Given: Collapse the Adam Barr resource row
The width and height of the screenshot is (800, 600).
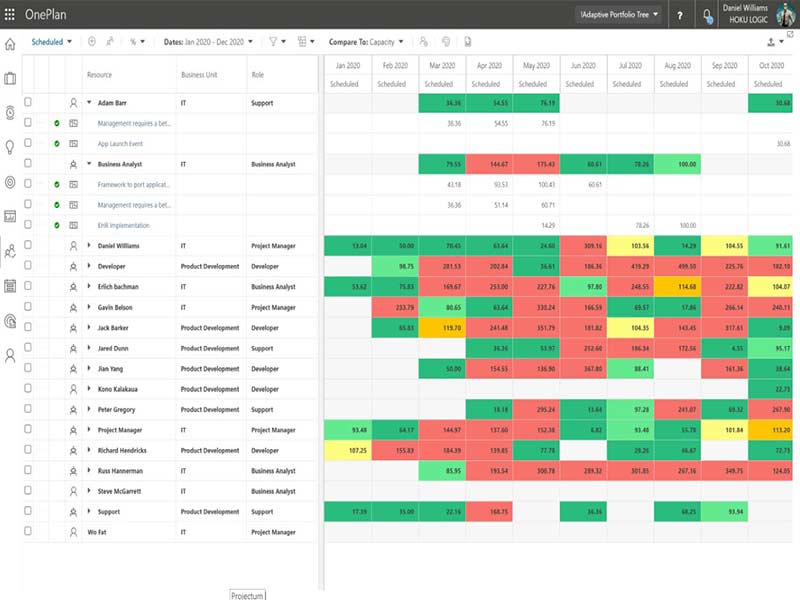Looking at the screenshot, I should (89, 102).
